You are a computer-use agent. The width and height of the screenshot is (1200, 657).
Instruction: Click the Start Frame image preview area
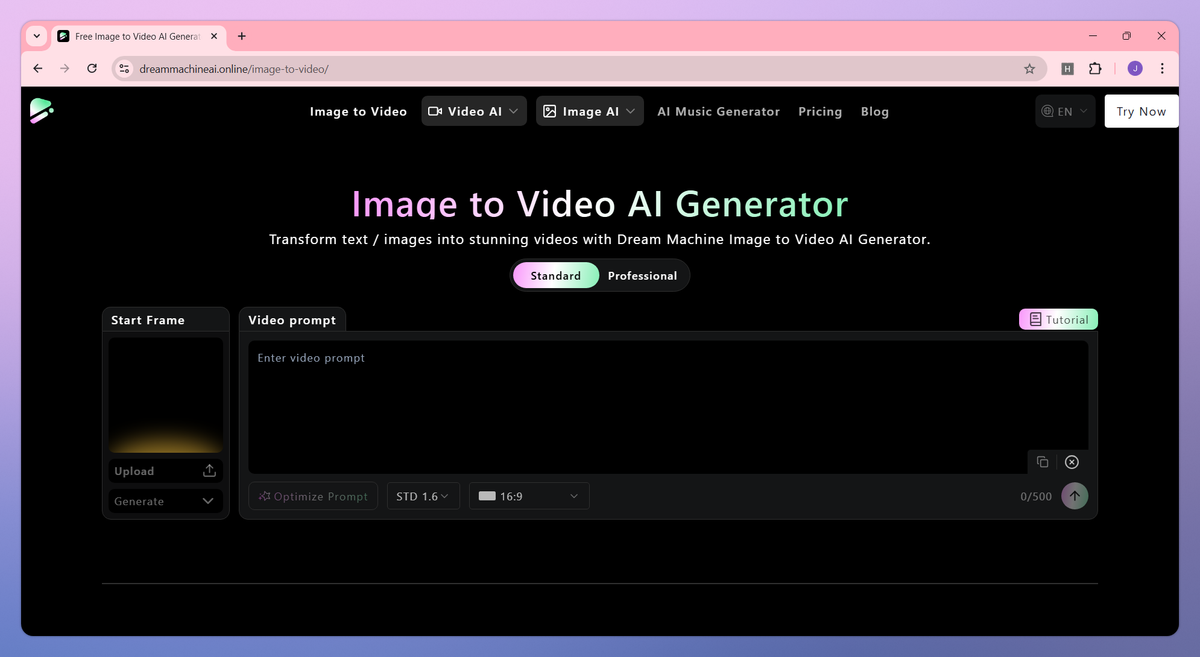tap(166, 395)
